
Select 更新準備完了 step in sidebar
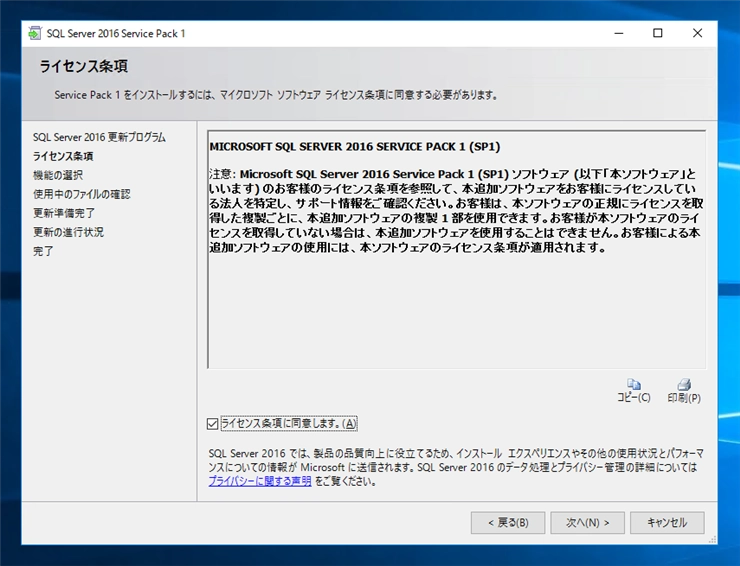tap(64, 213)
